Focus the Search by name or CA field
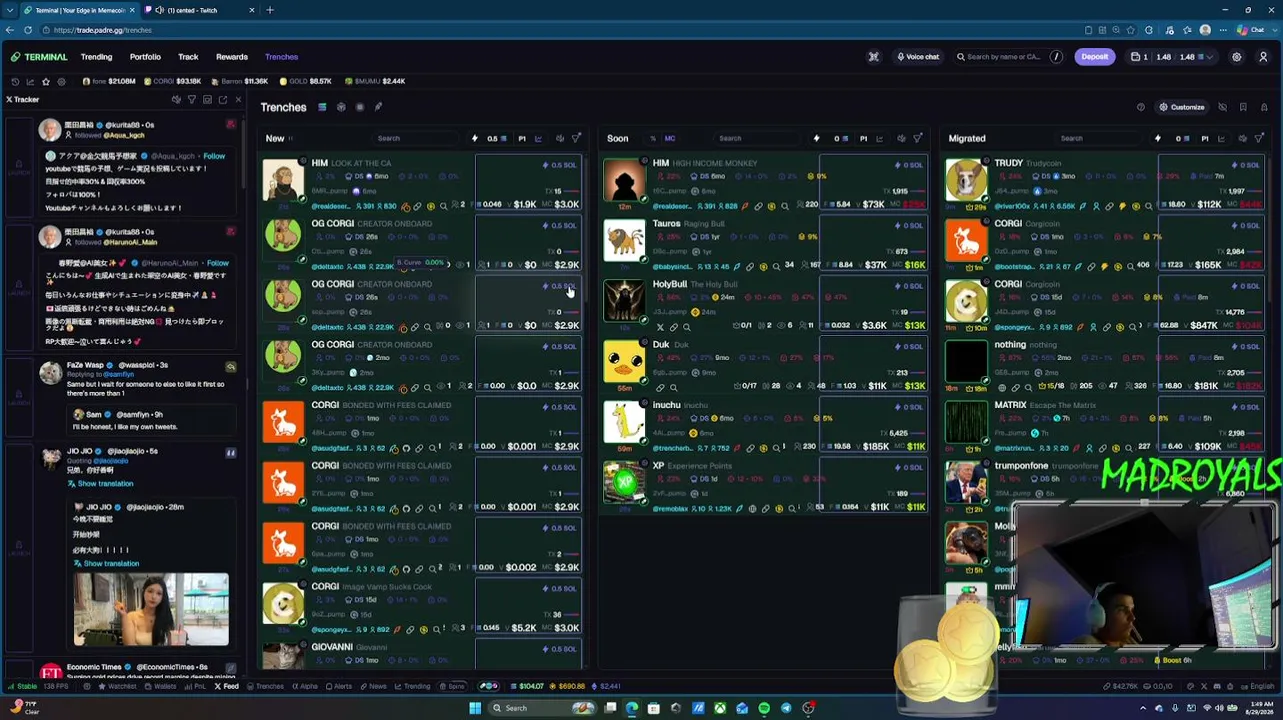The height and width of the screenshot is (720, 1283). (1007, 57)
